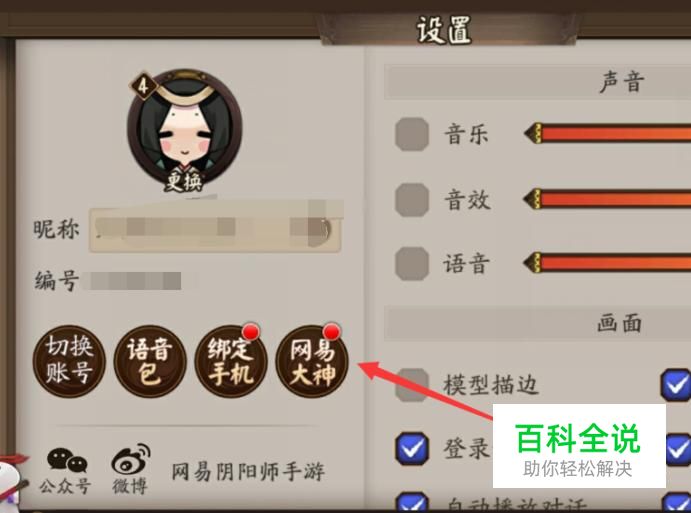Open the 语音包 round button
This screenshot has height=513, width=691.
pos(150,361)
